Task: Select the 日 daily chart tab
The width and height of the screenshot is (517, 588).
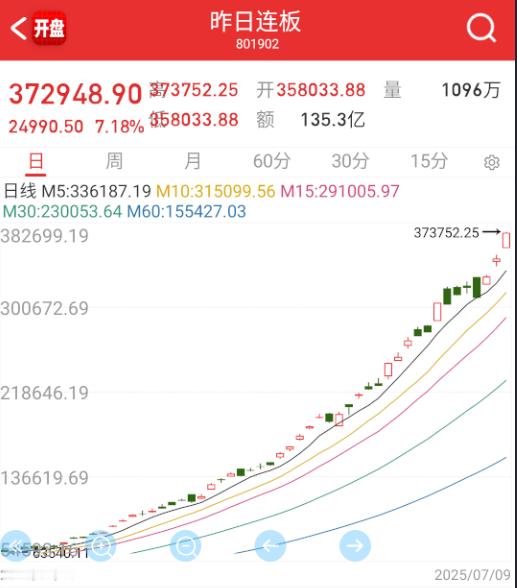Action: click(36, 161)
